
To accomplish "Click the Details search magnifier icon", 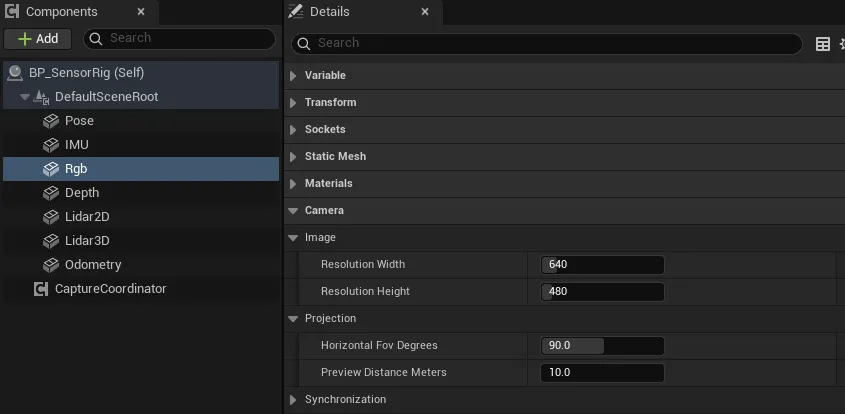I will [x=304, y=44].
